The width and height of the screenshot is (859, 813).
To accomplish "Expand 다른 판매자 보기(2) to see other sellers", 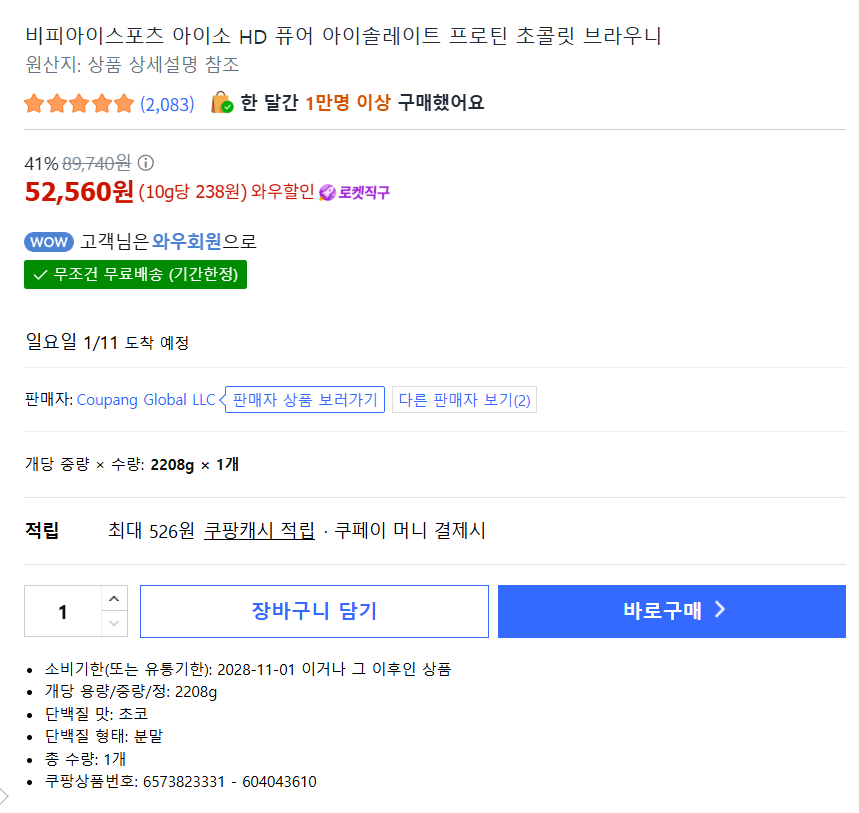I will (464, 398).
